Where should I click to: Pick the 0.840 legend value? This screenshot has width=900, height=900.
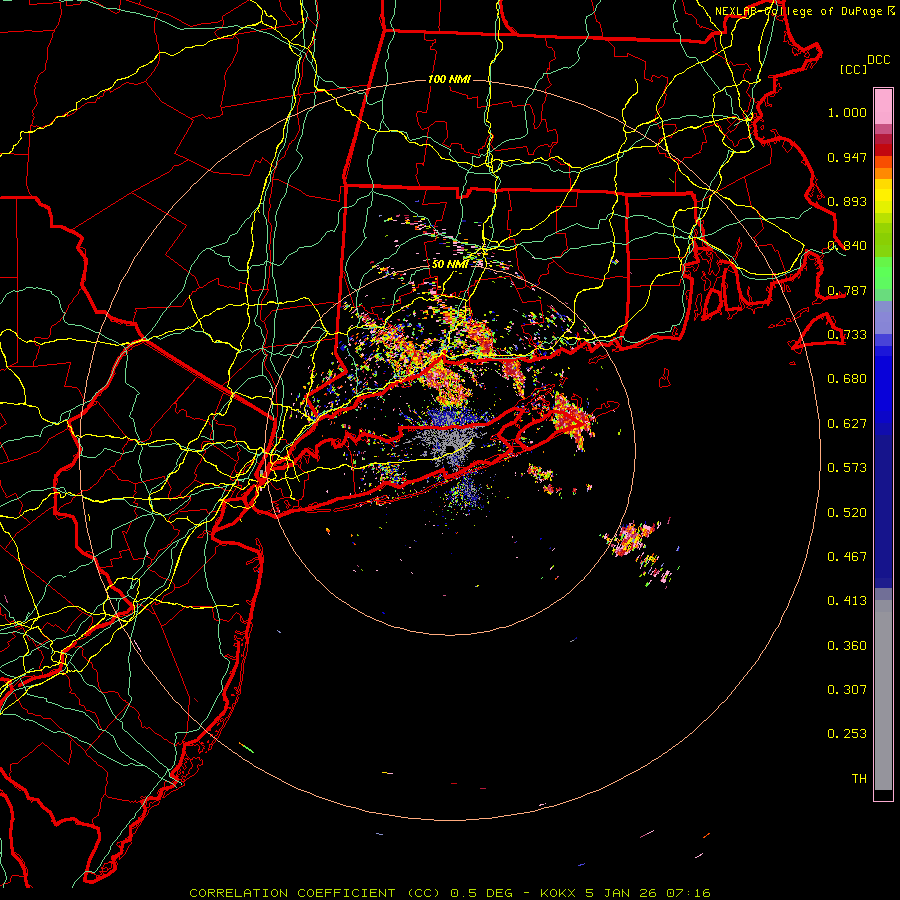[847, 246]
